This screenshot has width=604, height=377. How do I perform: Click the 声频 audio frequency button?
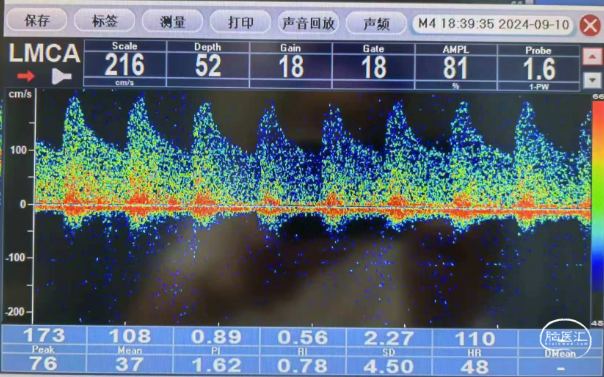376,23
